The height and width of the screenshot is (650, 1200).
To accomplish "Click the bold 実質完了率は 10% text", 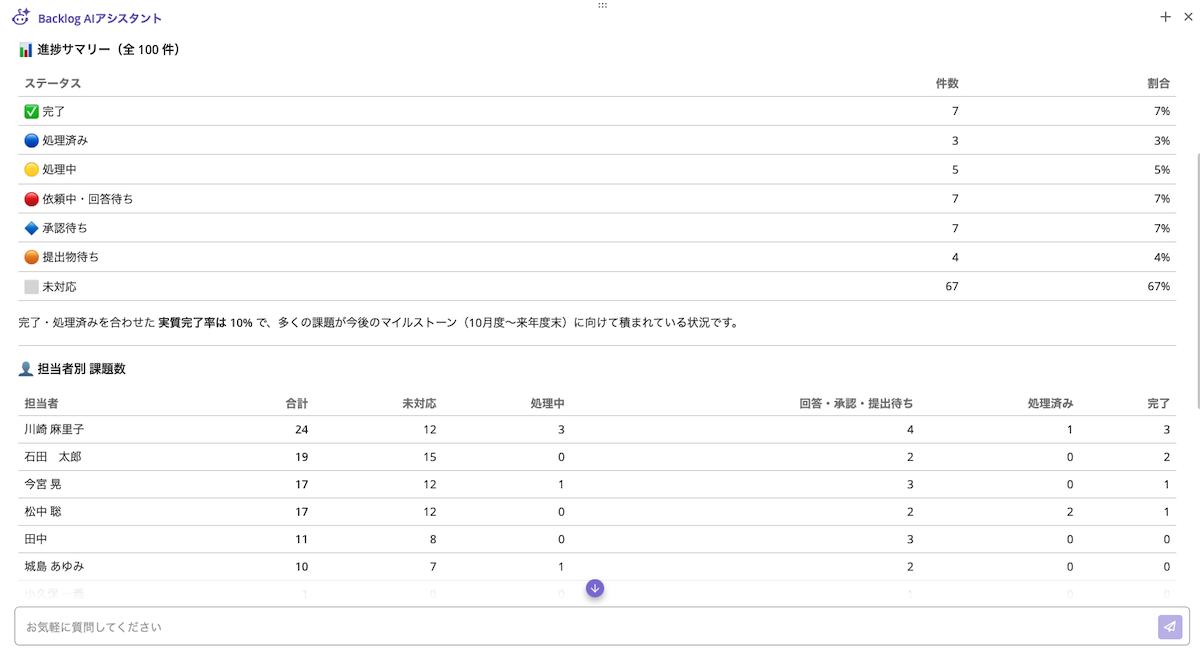I will point(205,323).
